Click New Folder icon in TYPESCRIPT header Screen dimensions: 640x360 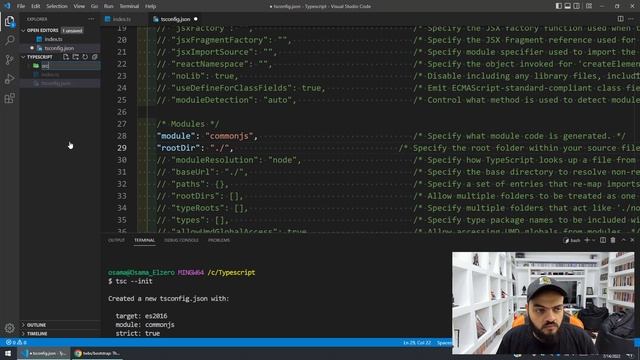76,57
